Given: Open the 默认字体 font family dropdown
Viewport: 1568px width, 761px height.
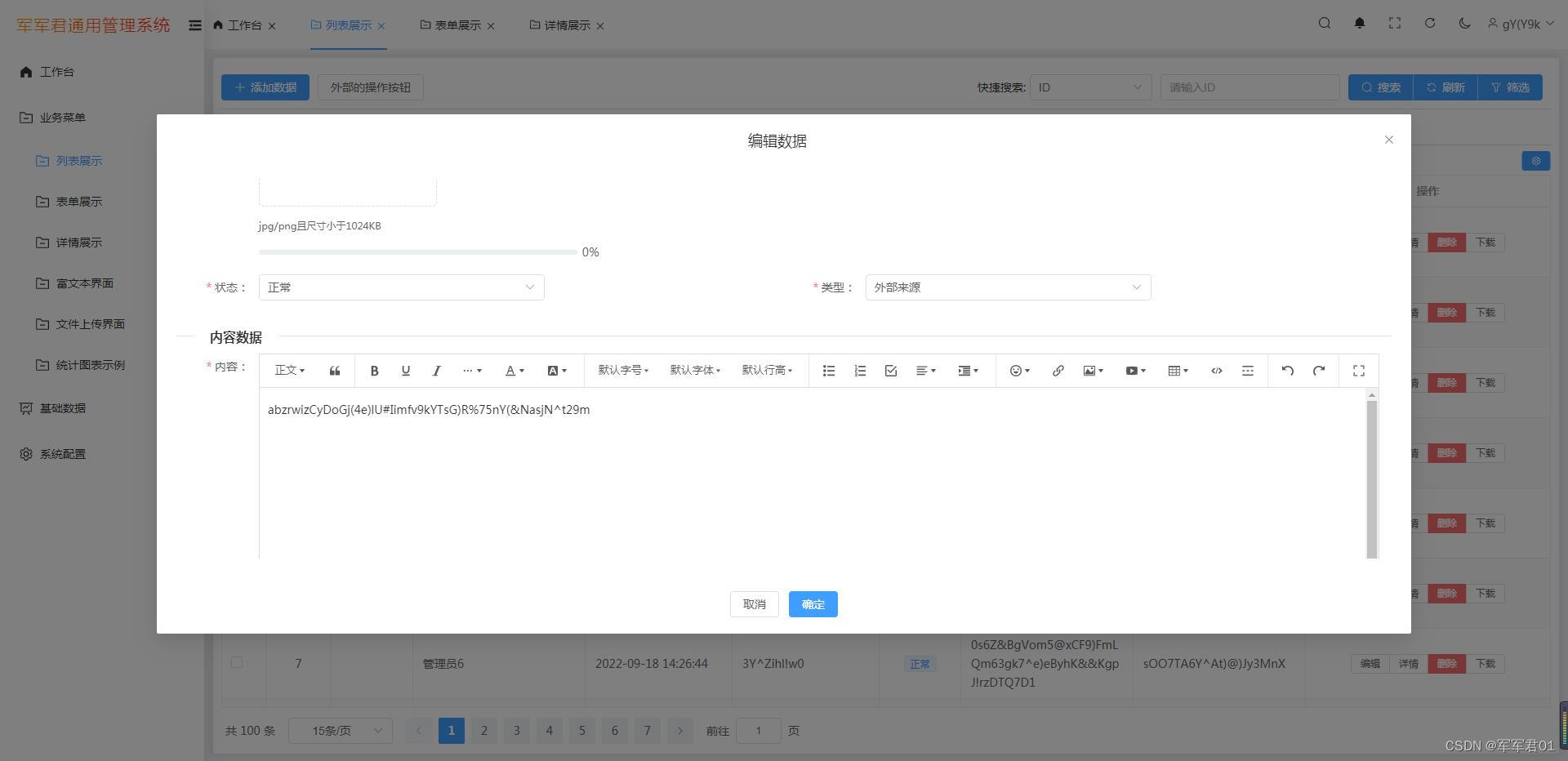Looking at the screenshot, I should coord(695,371).
